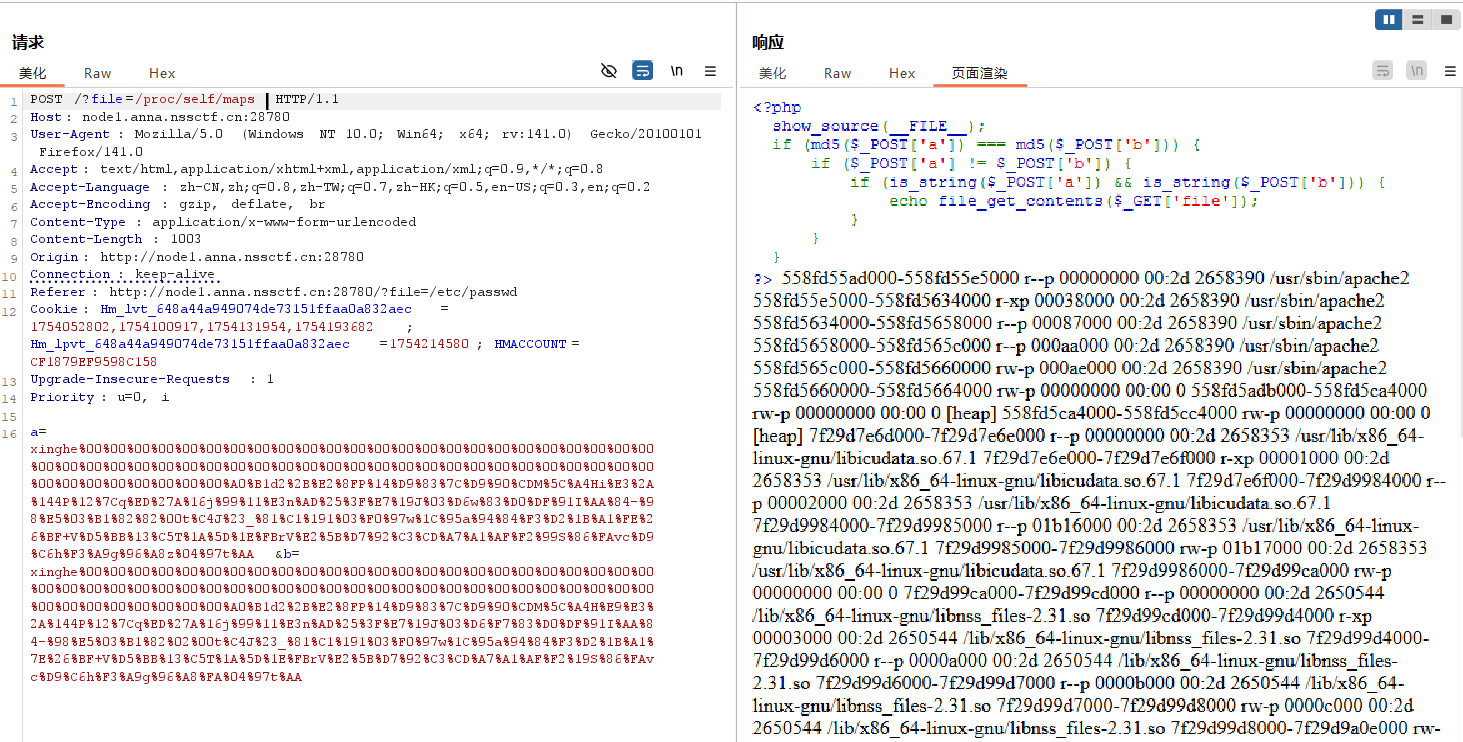The height and width of the screenshot is (742, 1463).
Task: Toggle \n special characters display in request
Action: (x=677, y=71)
